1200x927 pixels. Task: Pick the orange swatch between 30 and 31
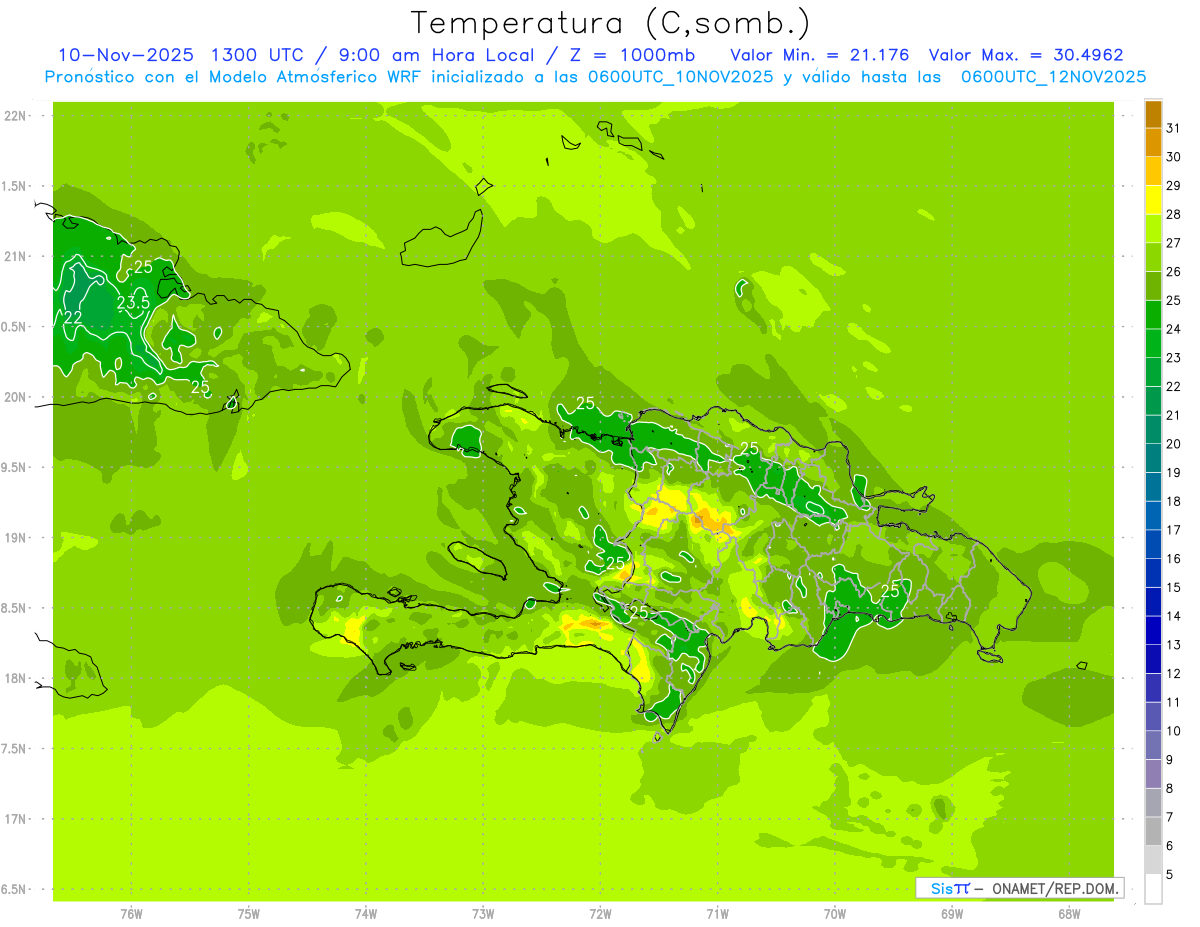[1153, 142]
